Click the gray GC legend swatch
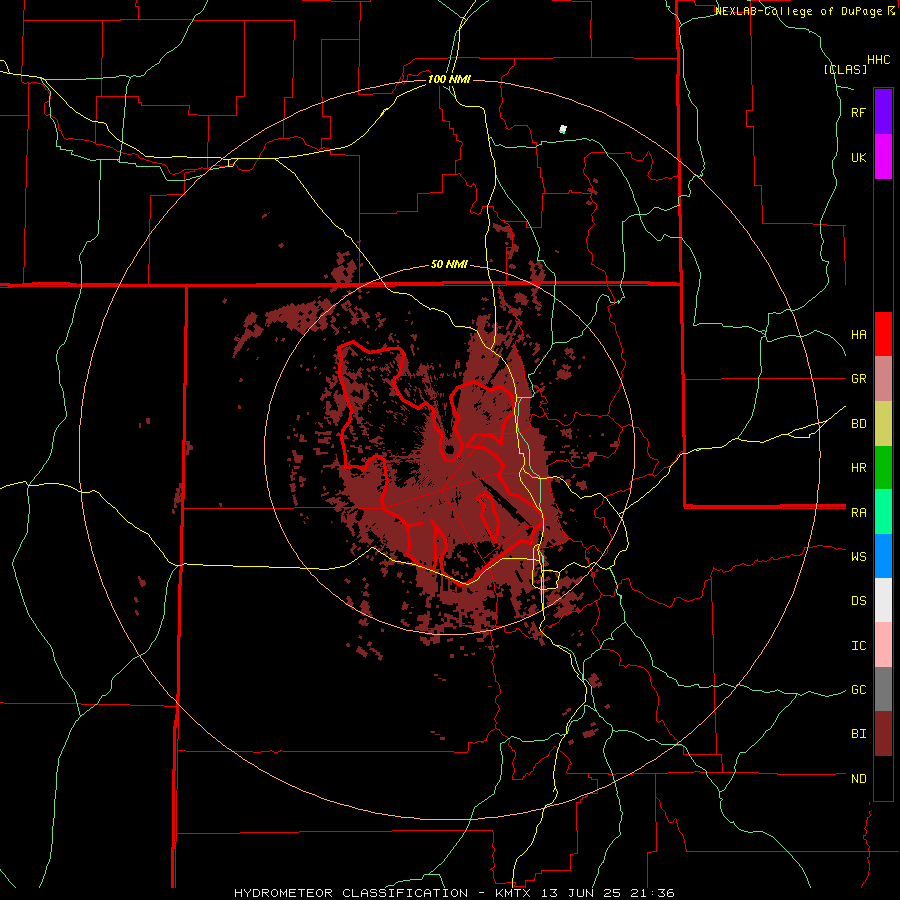 click(883, 689)
